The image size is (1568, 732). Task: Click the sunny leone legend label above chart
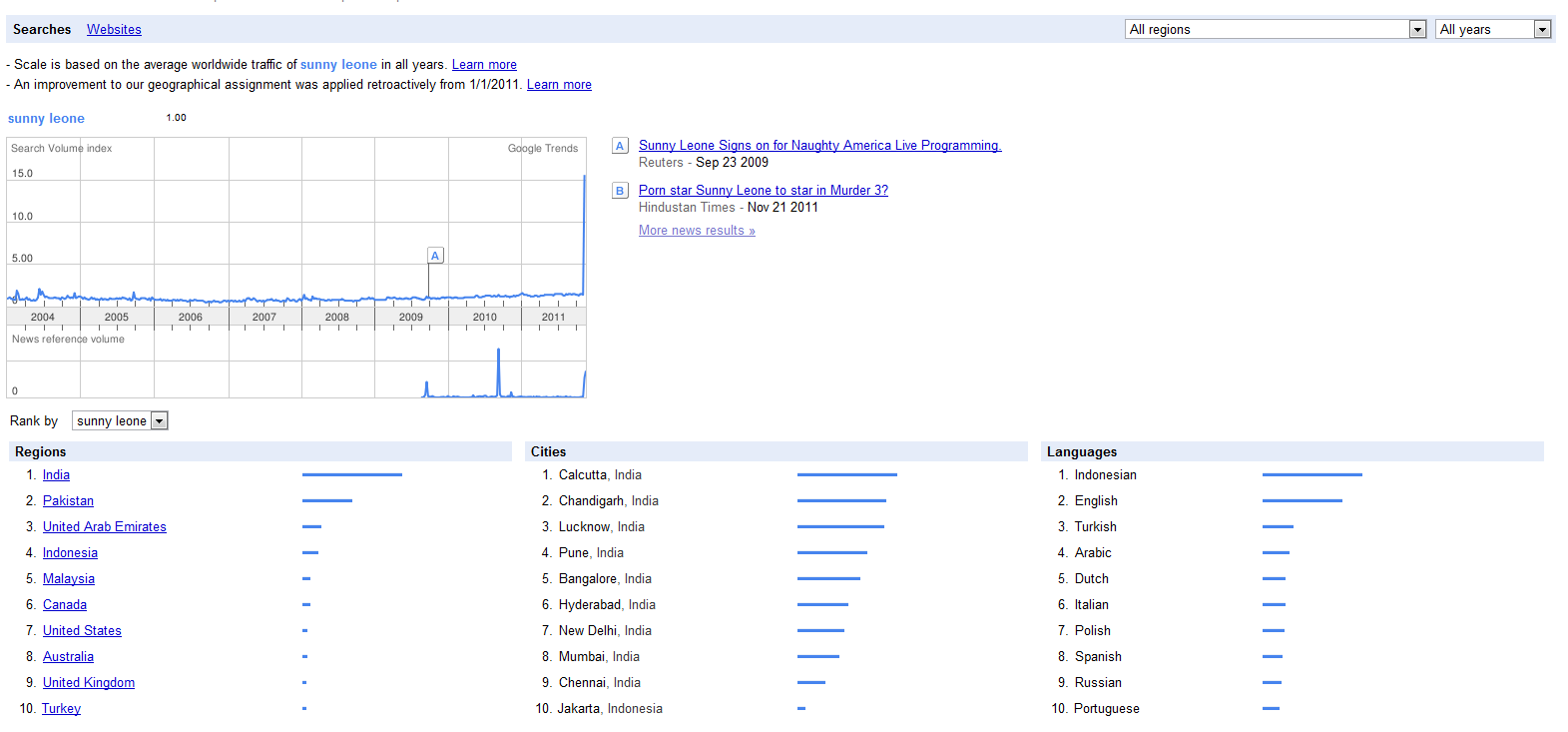(x=46, y=118)
